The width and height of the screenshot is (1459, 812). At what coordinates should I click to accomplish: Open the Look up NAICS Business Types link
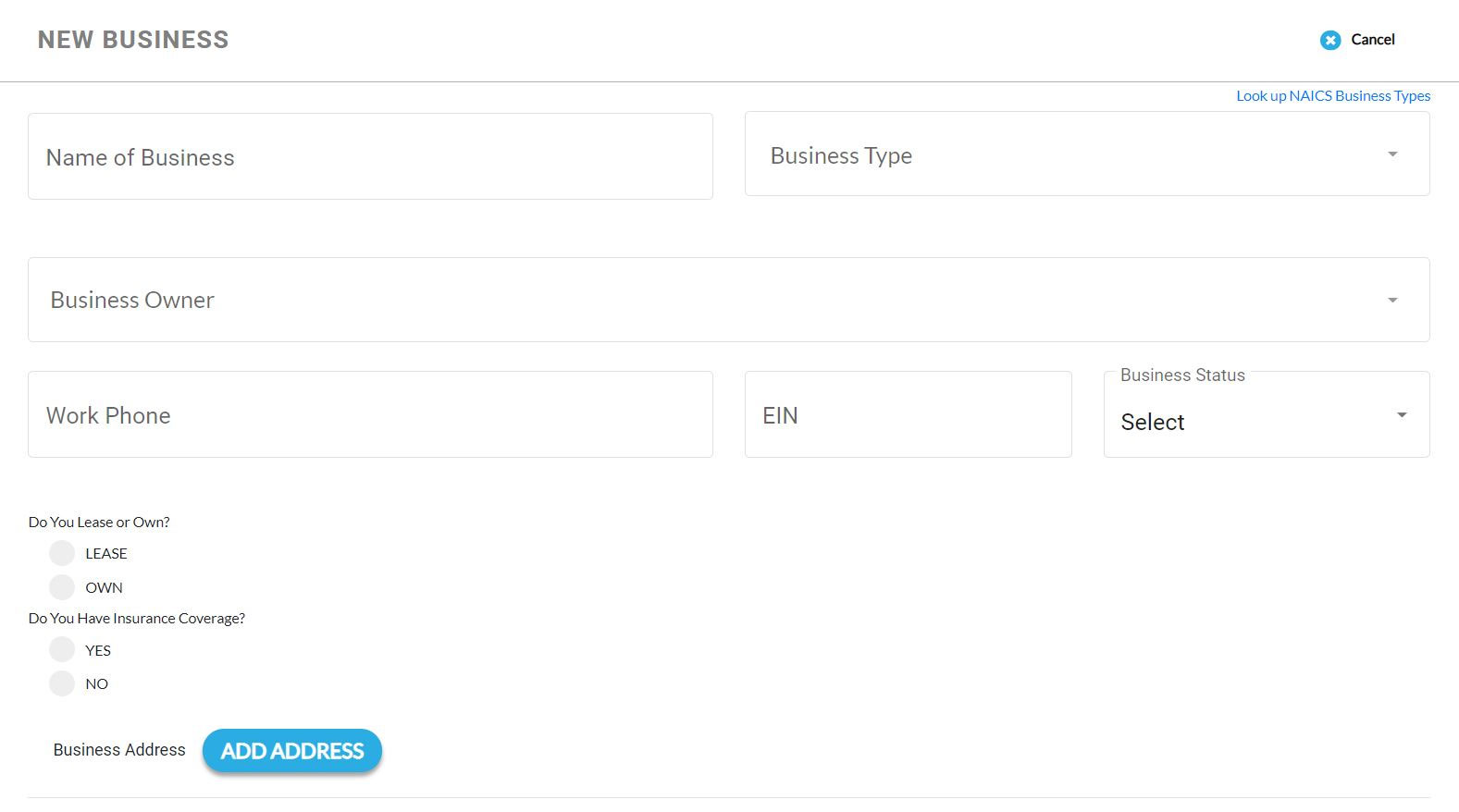coord(1332,96)
